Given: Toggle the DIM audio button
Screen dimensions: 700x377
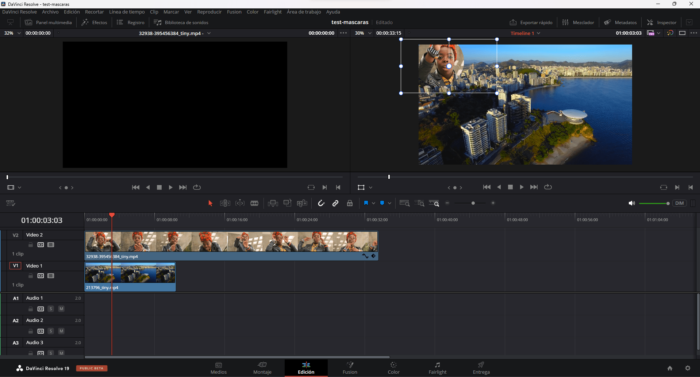Looking at the screenshot, I should (x=679, y=203).
